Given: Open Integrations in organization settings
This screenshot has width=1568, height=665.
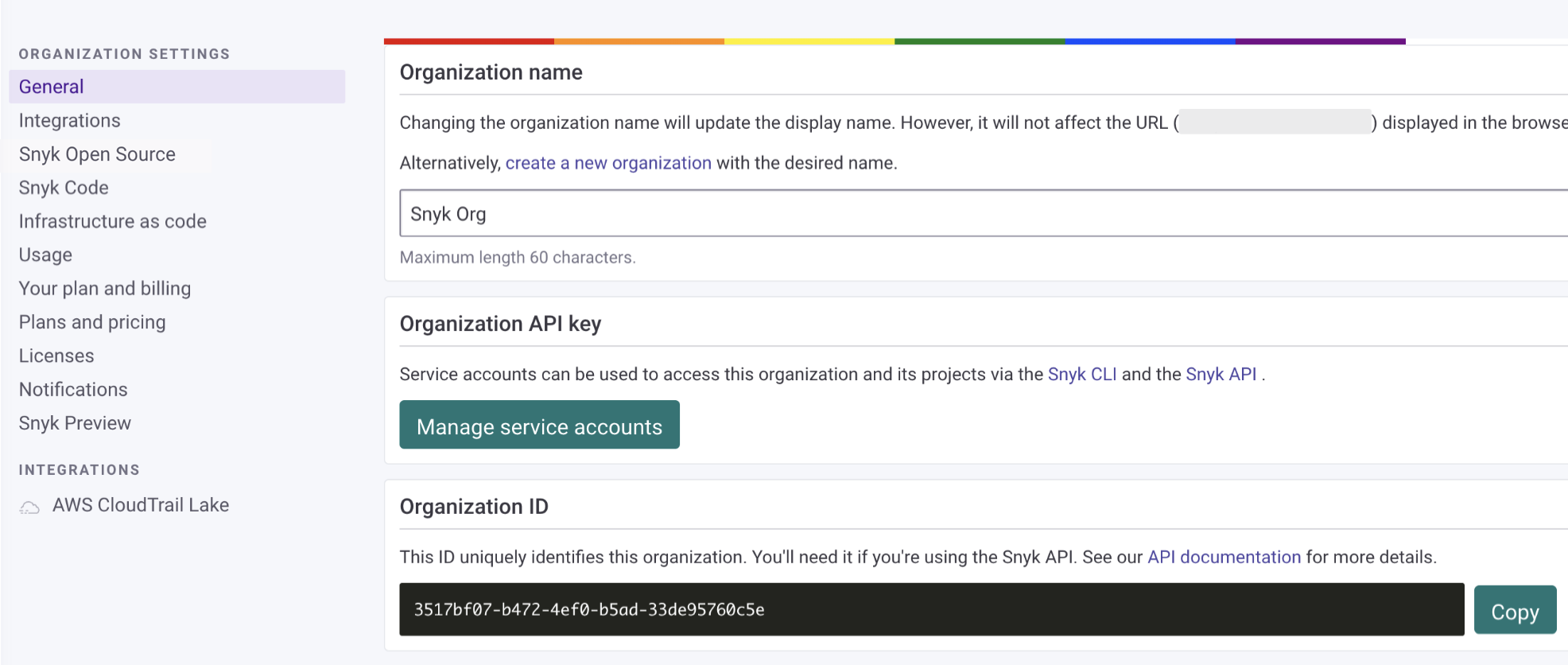Looking at the screenshot, I should pyautogui.click(x=70, y=120).
